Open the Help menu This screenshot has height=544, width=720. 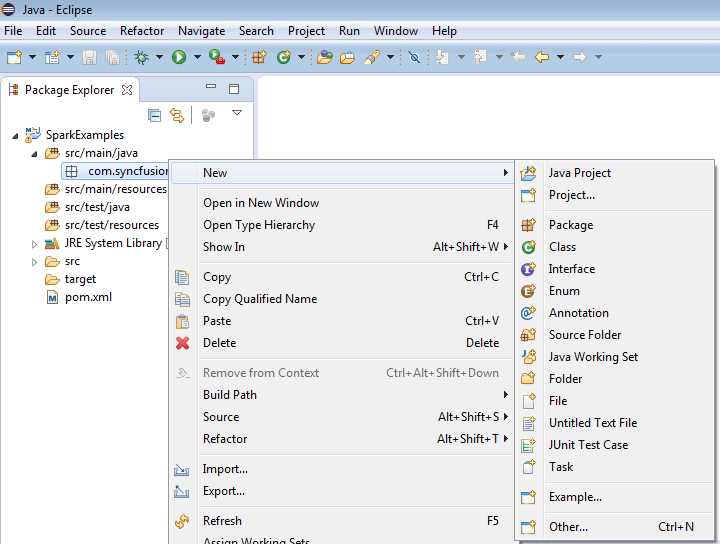coord(444,31)
